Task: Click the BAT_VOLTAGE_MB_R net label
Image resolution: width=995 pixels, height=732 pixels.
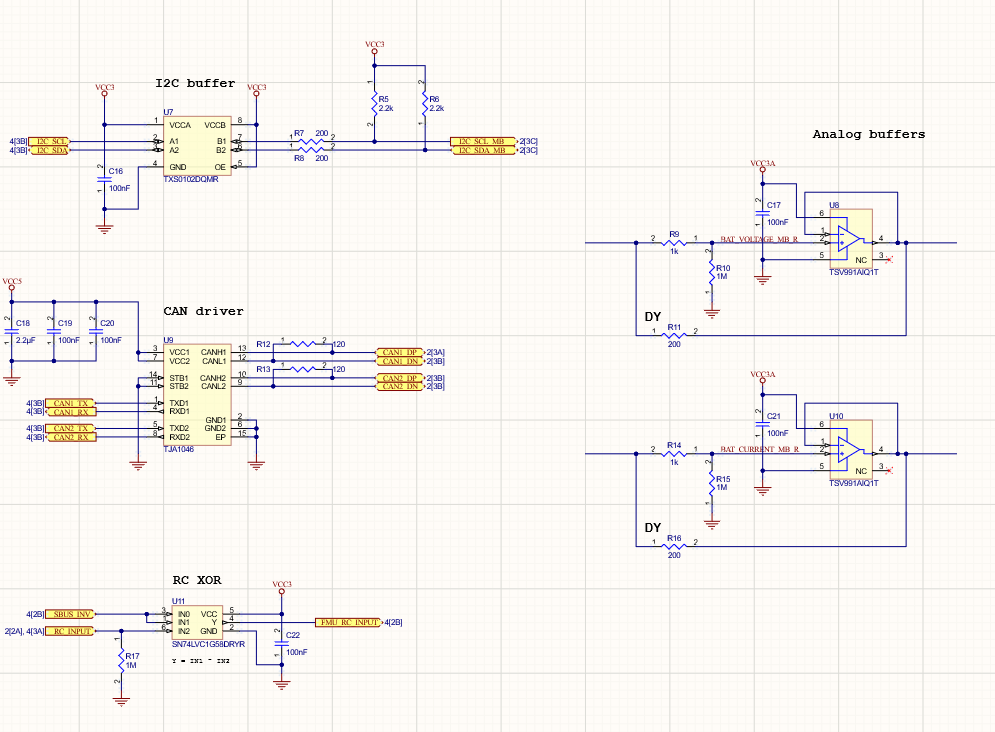Action: [758, 239]
